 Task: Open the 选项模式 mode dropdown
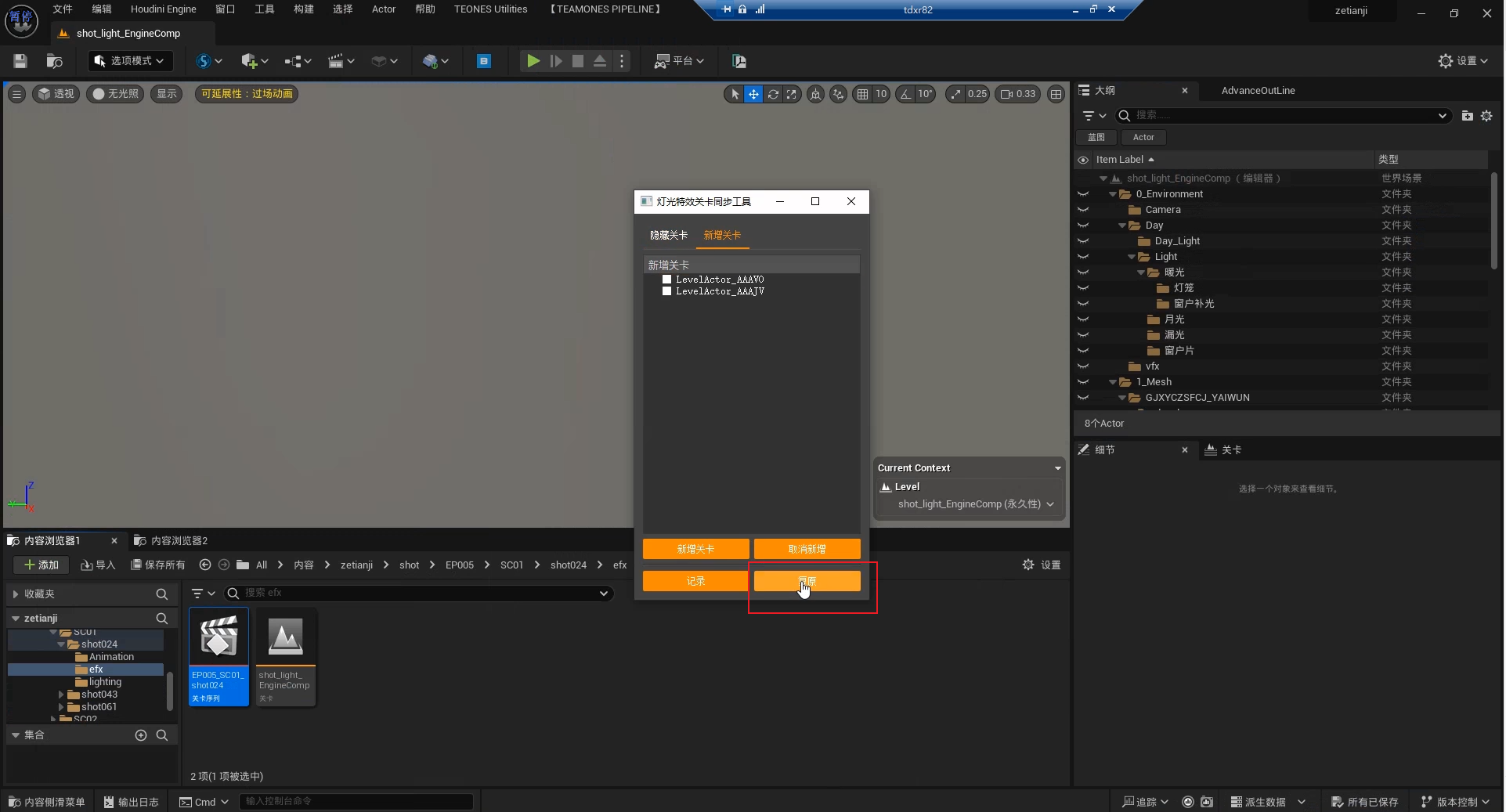pos(129,61)
